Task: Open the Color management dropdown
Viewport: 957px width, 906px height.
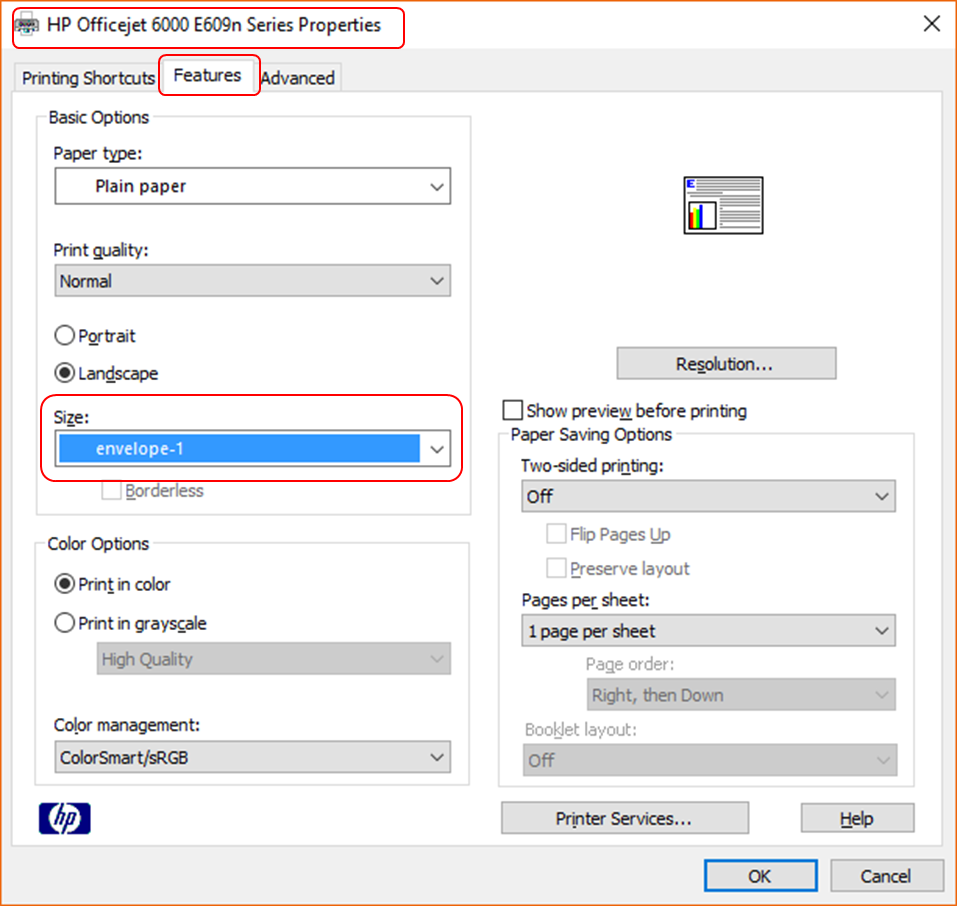Action: click(x=253, y=757)
